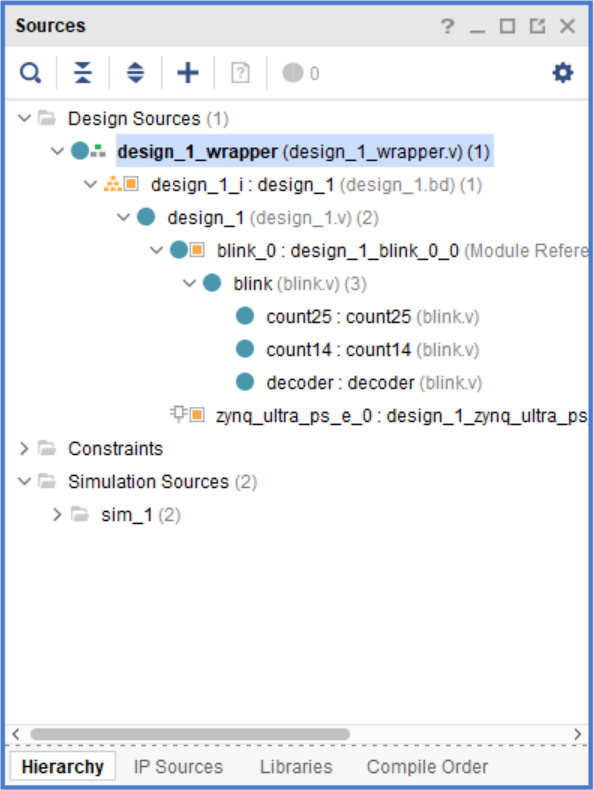The image size is (594, 790).
Task: Click the missing sources indicator showing 0
Action: click(x=301, y=73)
